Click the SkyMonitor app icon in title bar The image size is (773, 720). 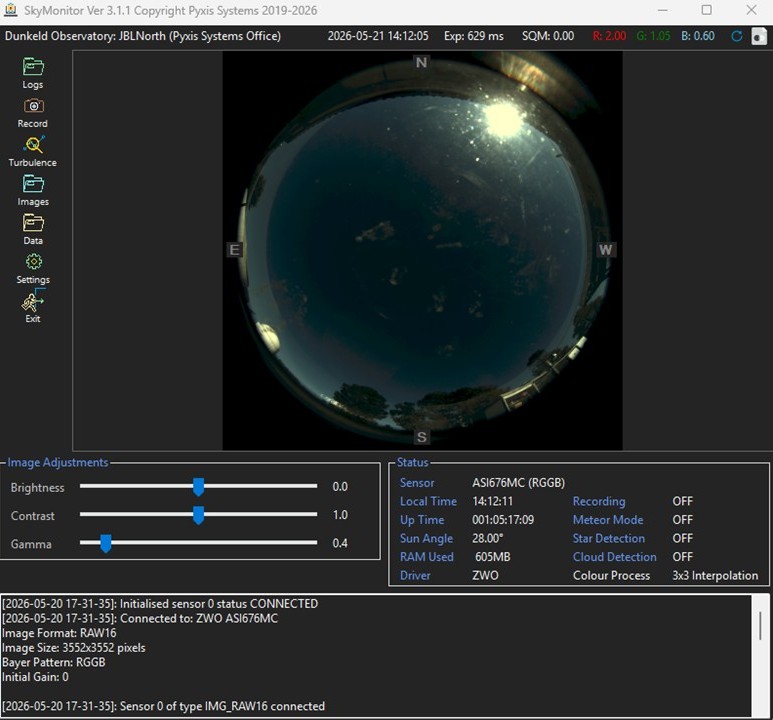click(11, 10)
